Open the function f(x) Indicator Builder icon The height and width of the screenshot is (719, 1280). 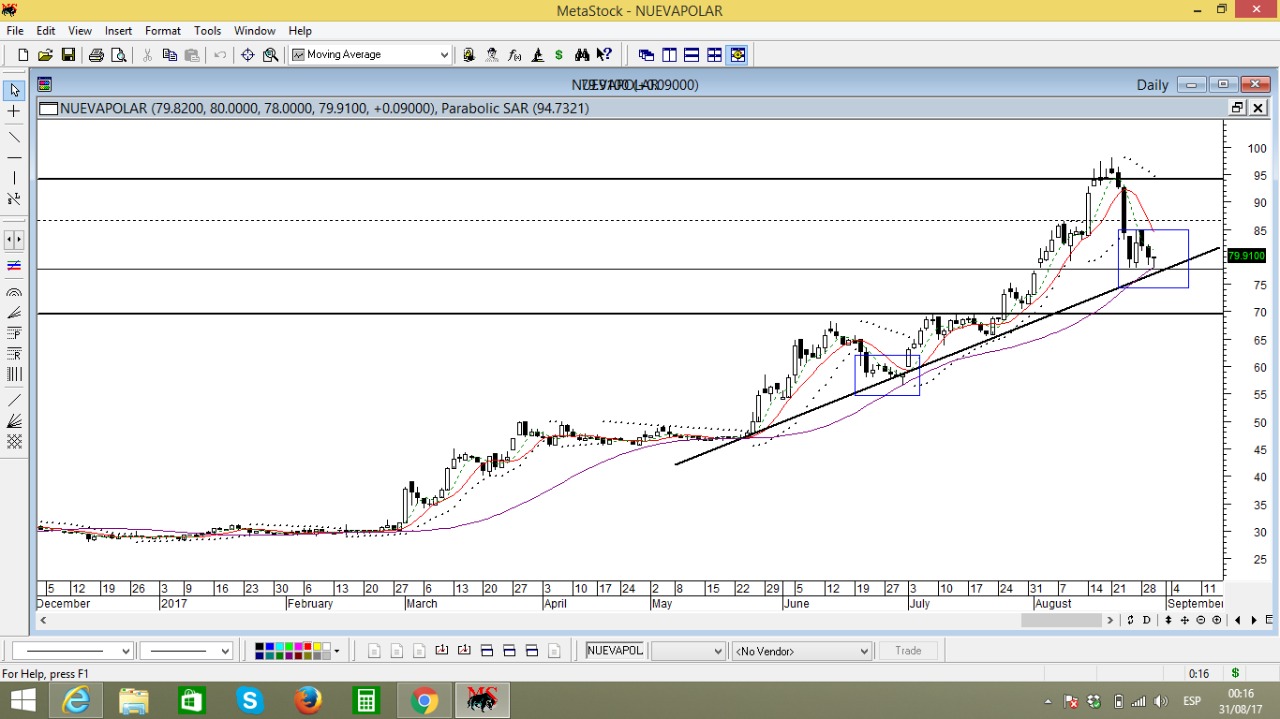point(514,55)
